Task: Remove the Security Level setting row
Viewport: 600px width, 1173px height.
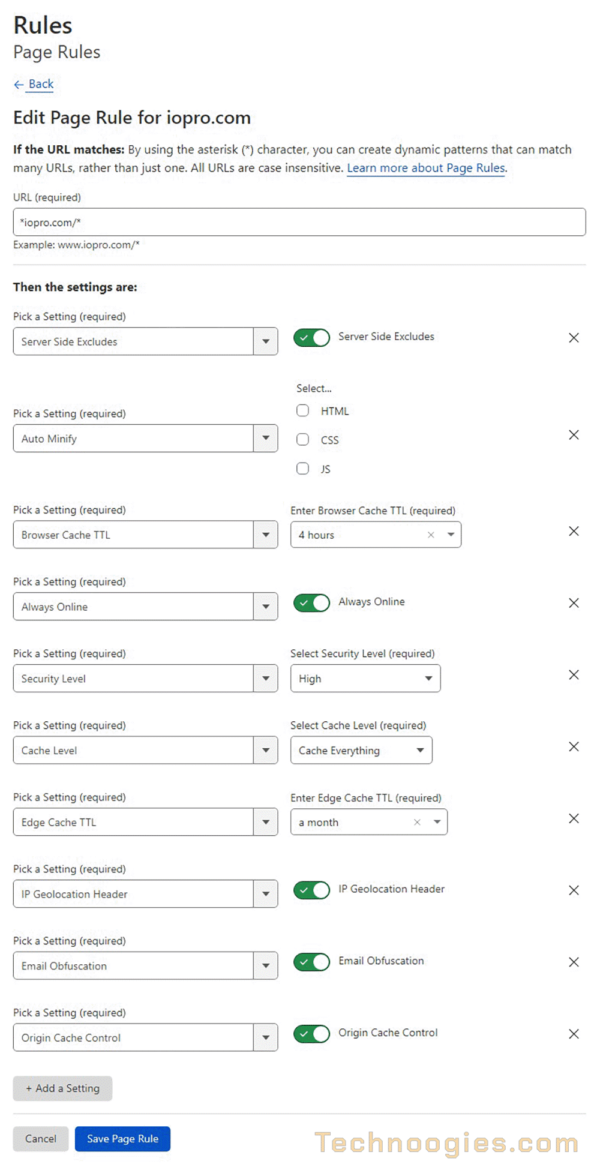Action: pos(574,675)
